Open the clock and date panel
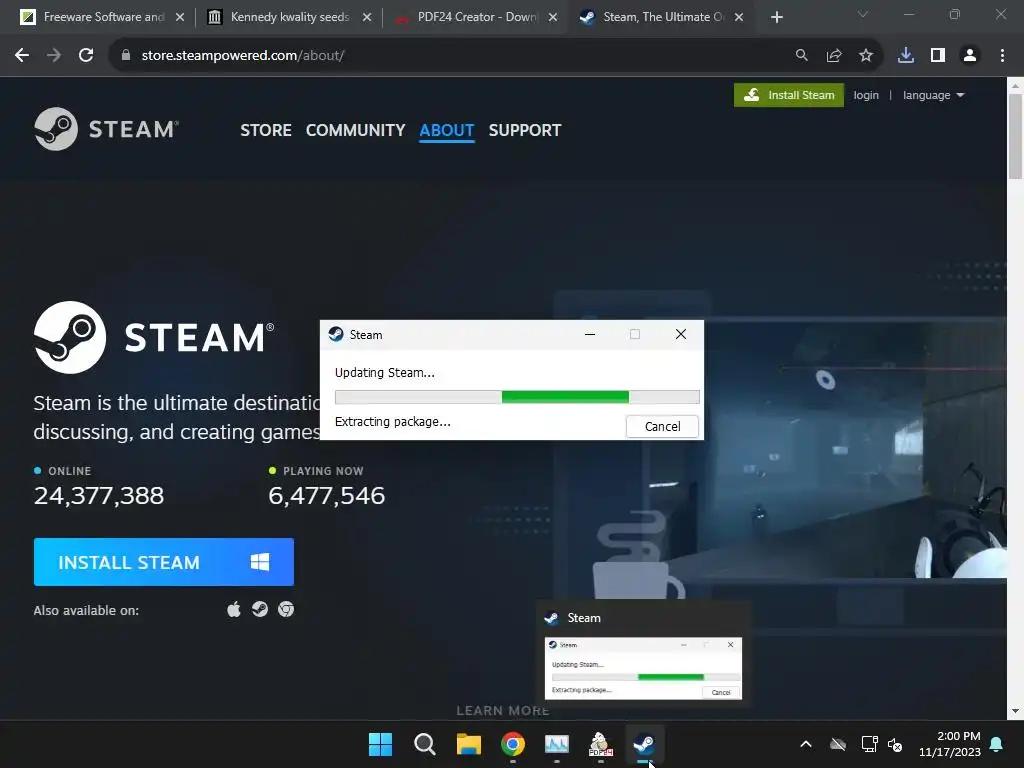Image resolution: width=1024 pixels, height=768 pixels. coord(950,744)
